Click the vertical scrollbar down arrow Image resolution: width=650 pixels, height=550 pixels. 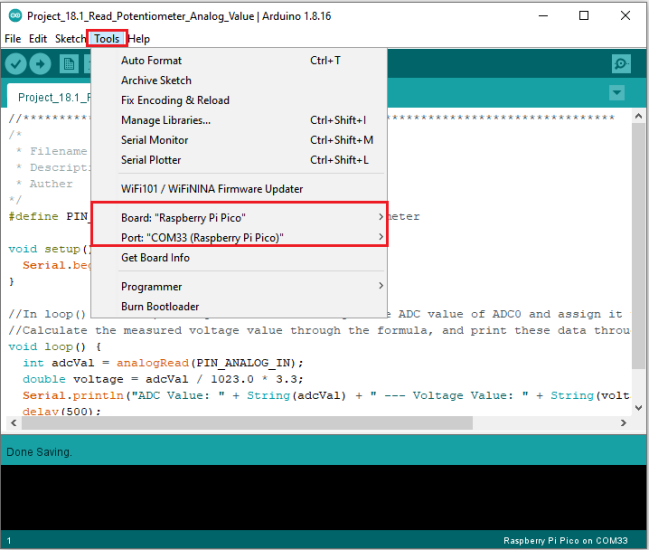(638, 408)
